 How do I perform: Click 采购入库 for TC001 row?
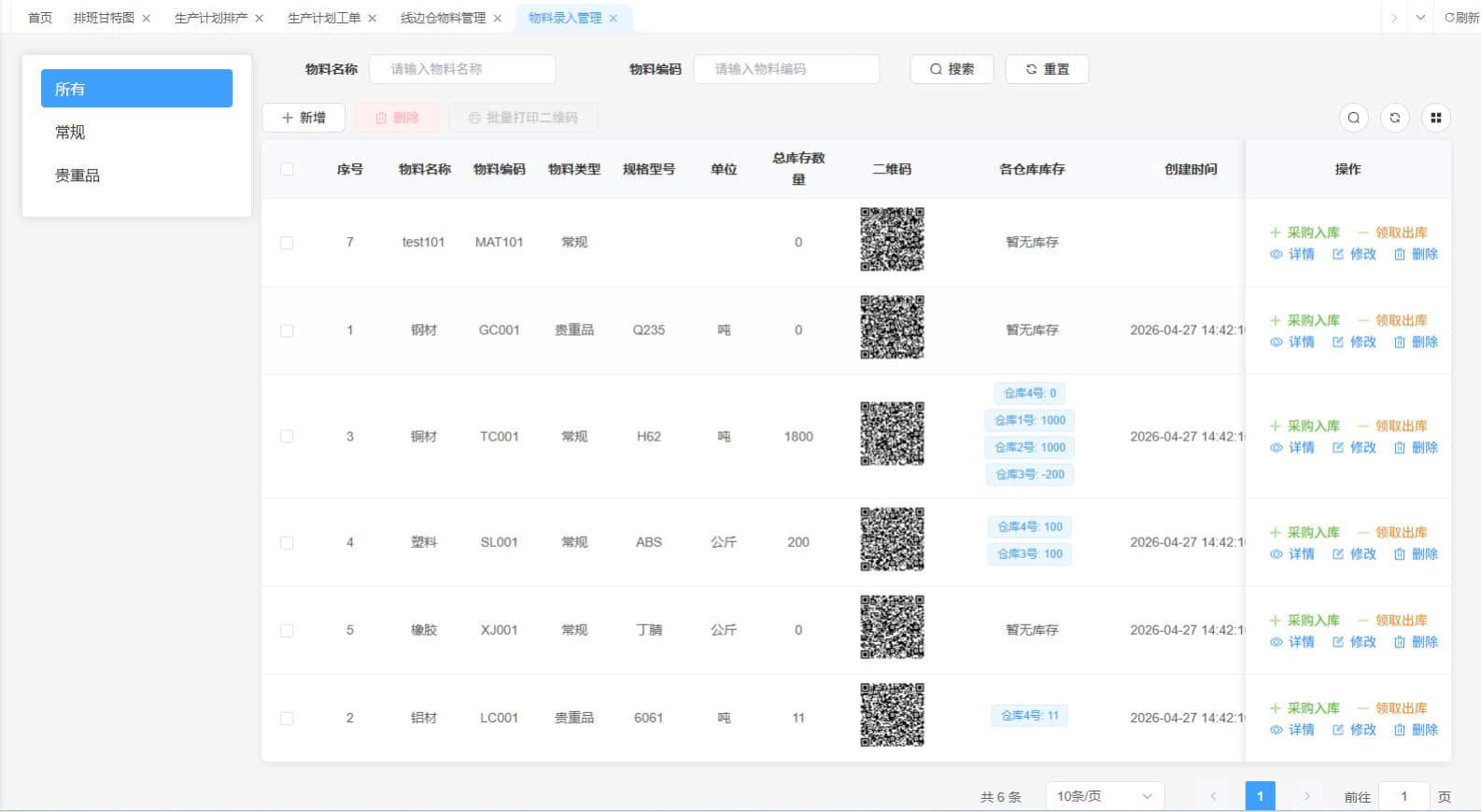click(1305, 426)
